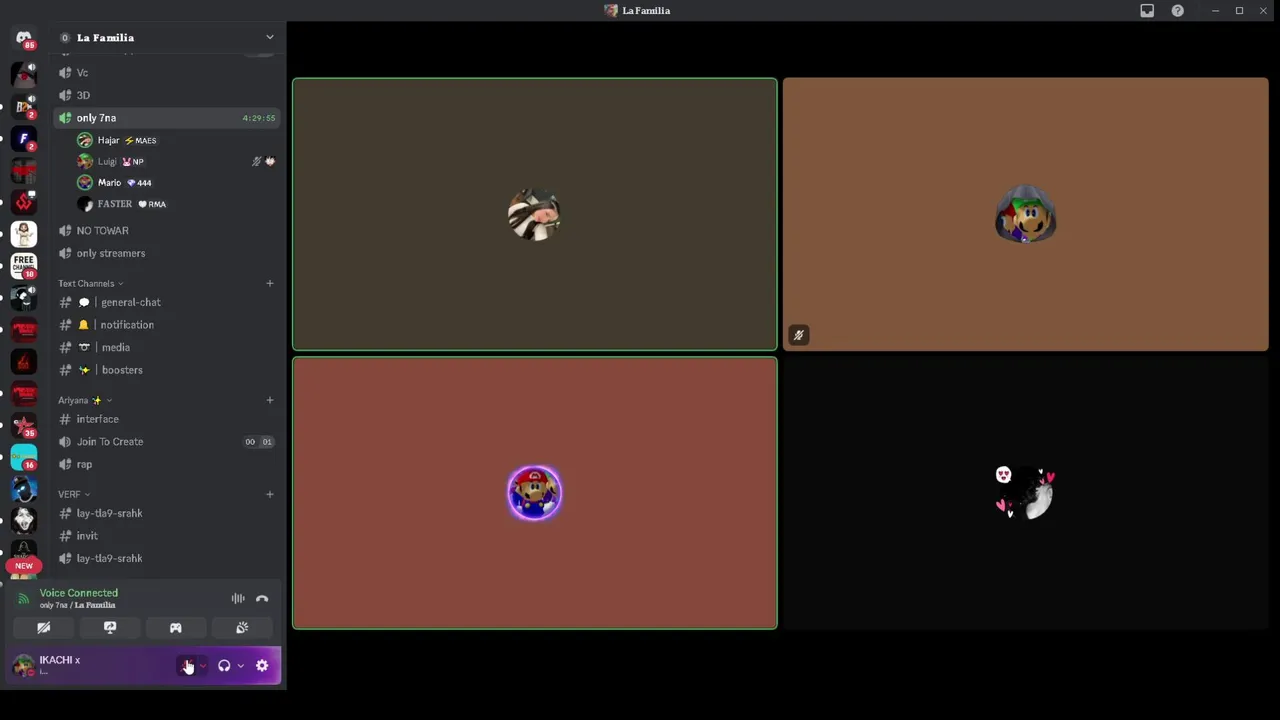Start an activity with controller icon
The height and width of the screenshot is (720, 1280).
(x=176, y=628)
